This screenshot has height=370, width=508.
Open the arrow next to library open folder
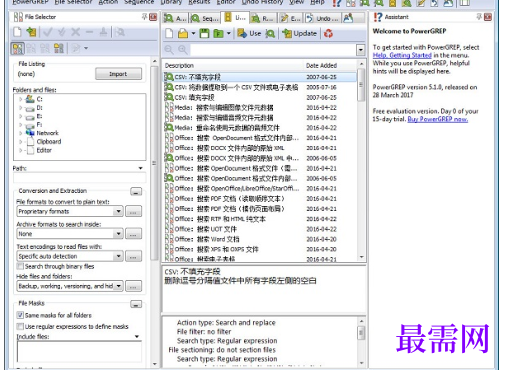193,33
